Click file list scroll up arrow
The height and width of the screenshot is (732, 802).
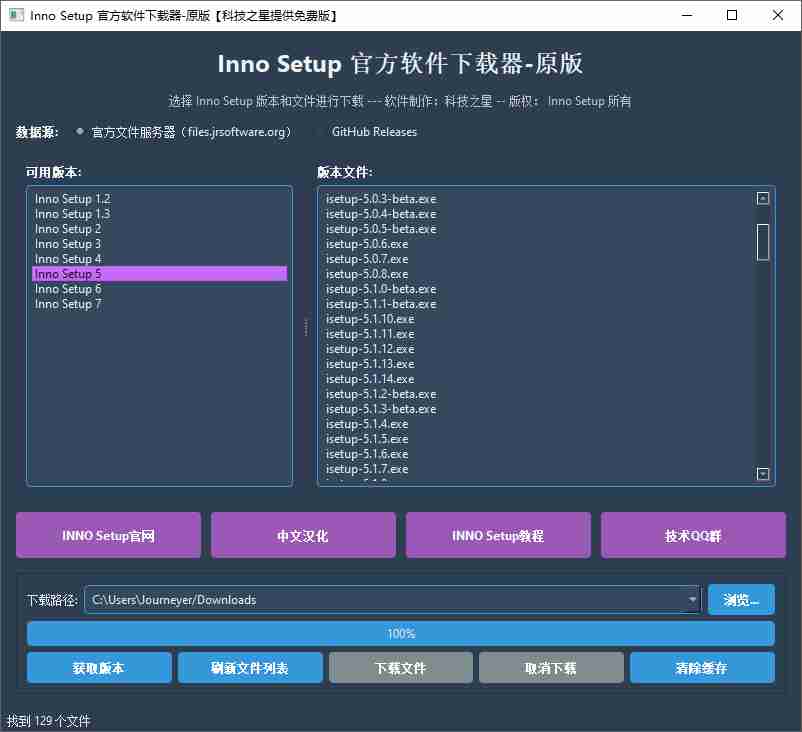pyautogui.click(x=762, y=198)
